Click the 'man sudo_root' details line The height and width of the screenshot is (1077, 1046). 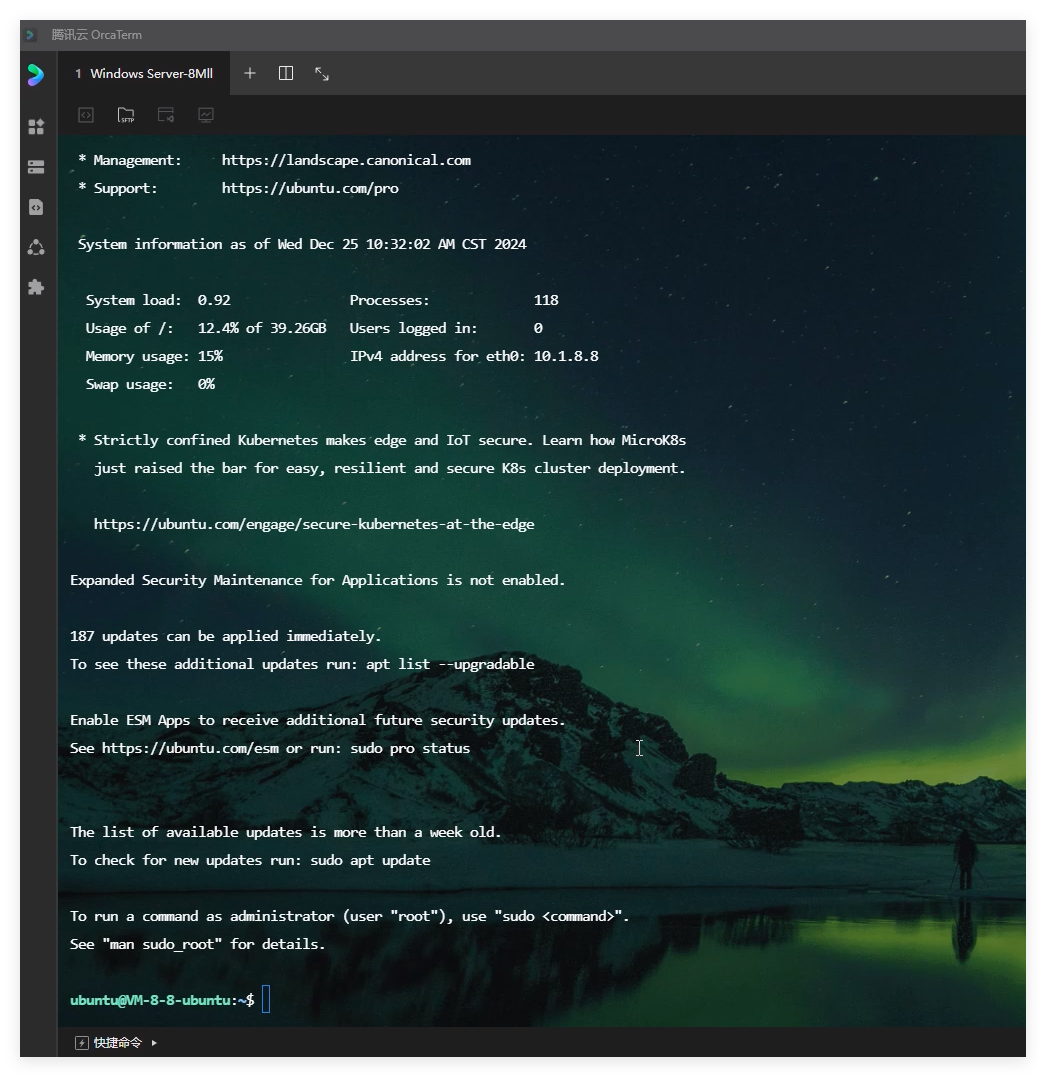197,944
